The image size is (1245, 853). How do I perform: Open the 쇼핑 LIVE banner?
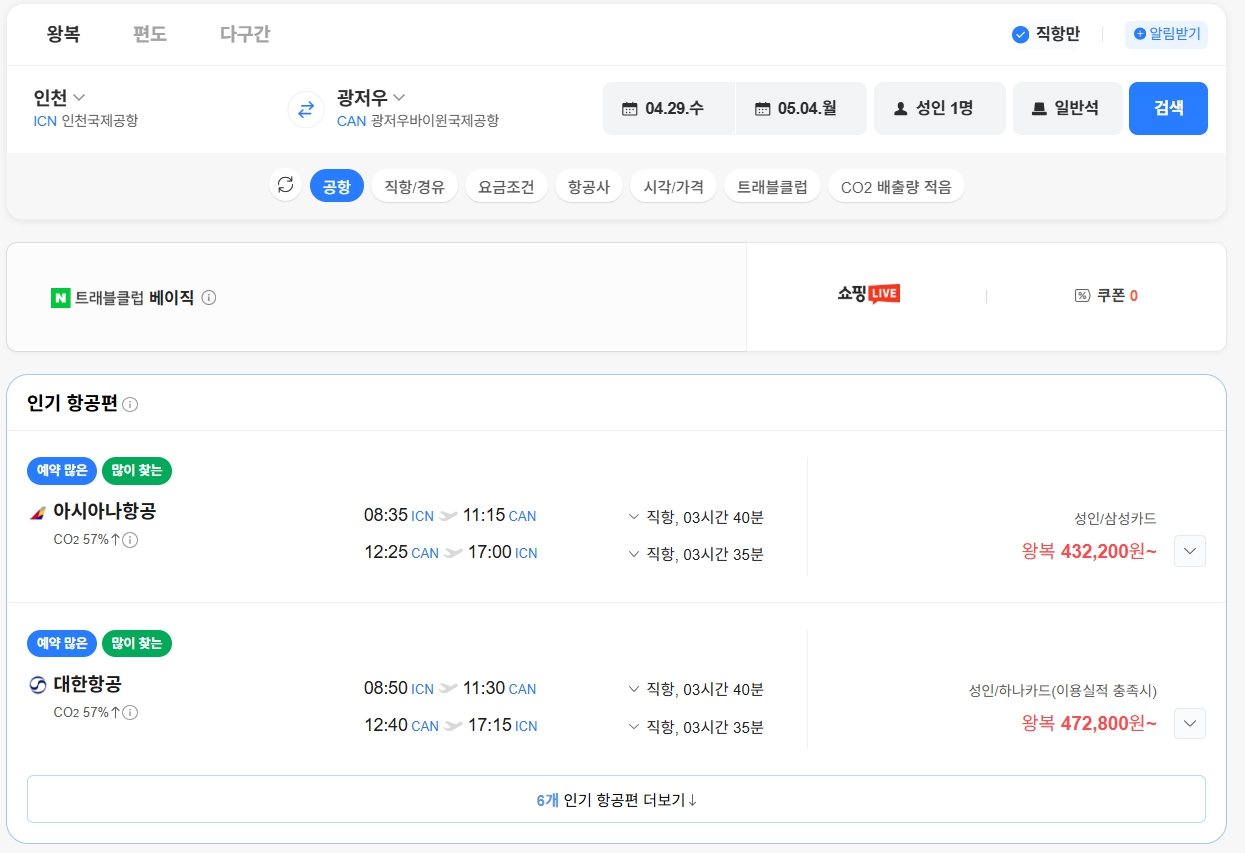coord(868,295)
